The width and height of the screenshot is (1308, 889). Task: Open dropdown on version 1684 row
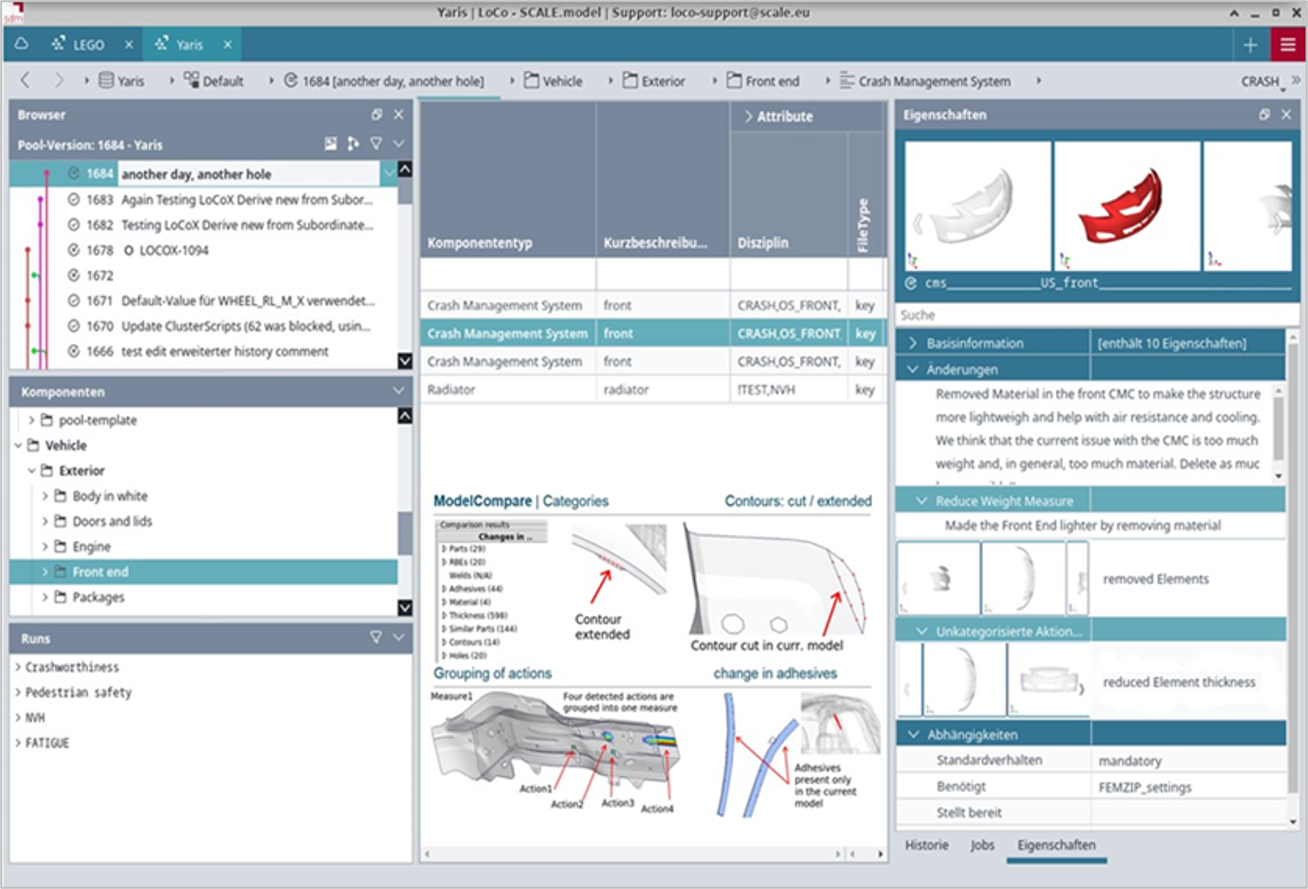point(388,174)
